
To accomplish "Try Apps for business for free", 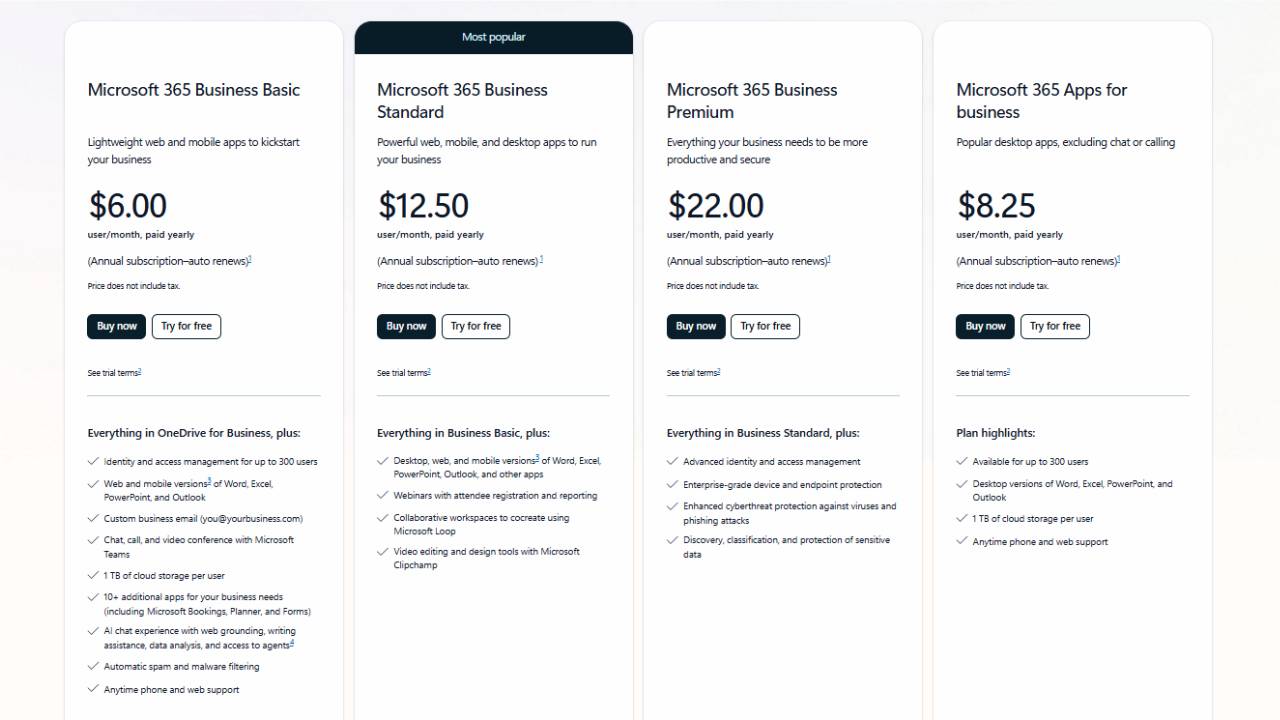I will pos(1055,326).
